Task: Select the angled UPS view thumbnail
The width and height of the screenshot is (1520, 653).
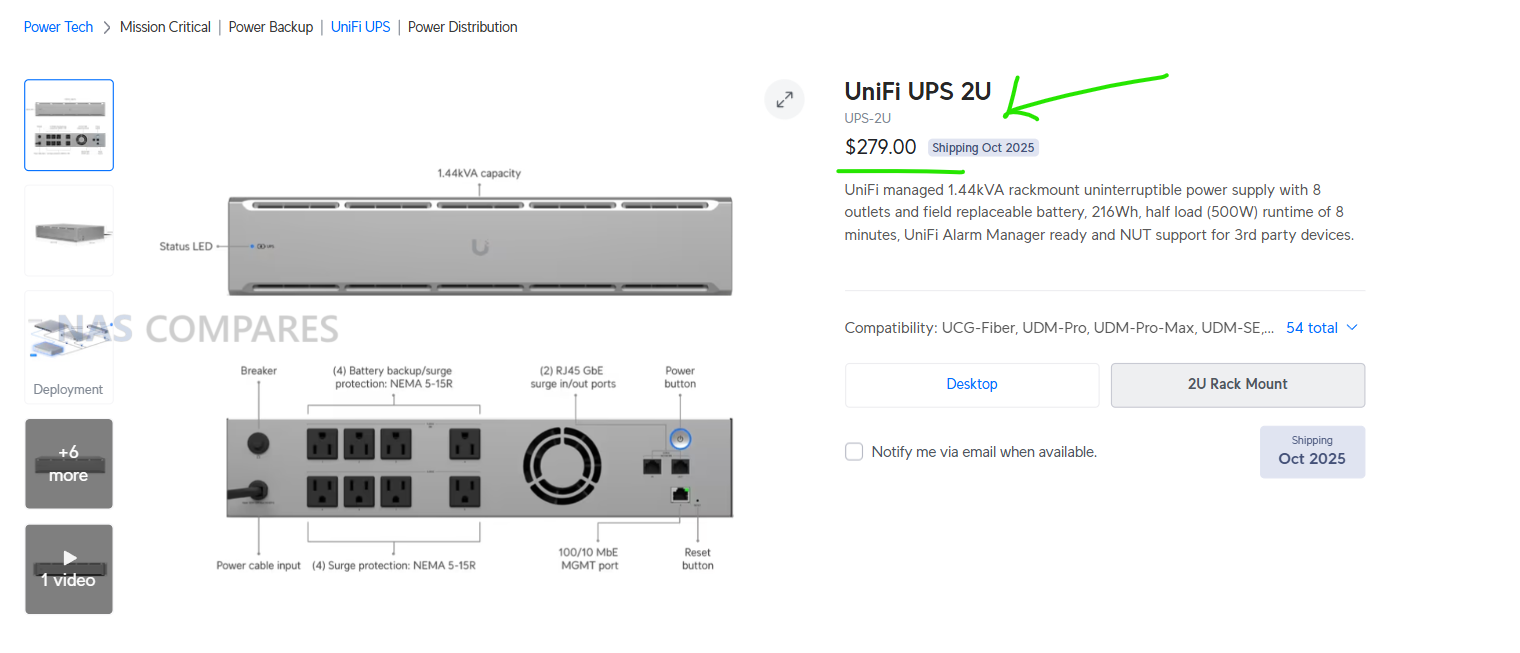Action: coord(69,231)
